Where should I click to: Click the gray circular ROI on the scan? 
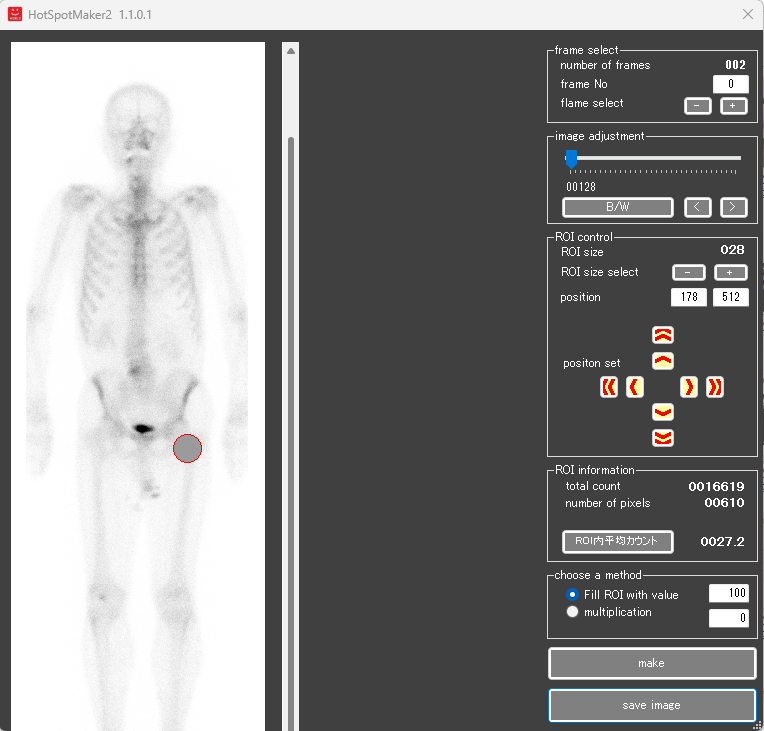[x=188, y=448]
